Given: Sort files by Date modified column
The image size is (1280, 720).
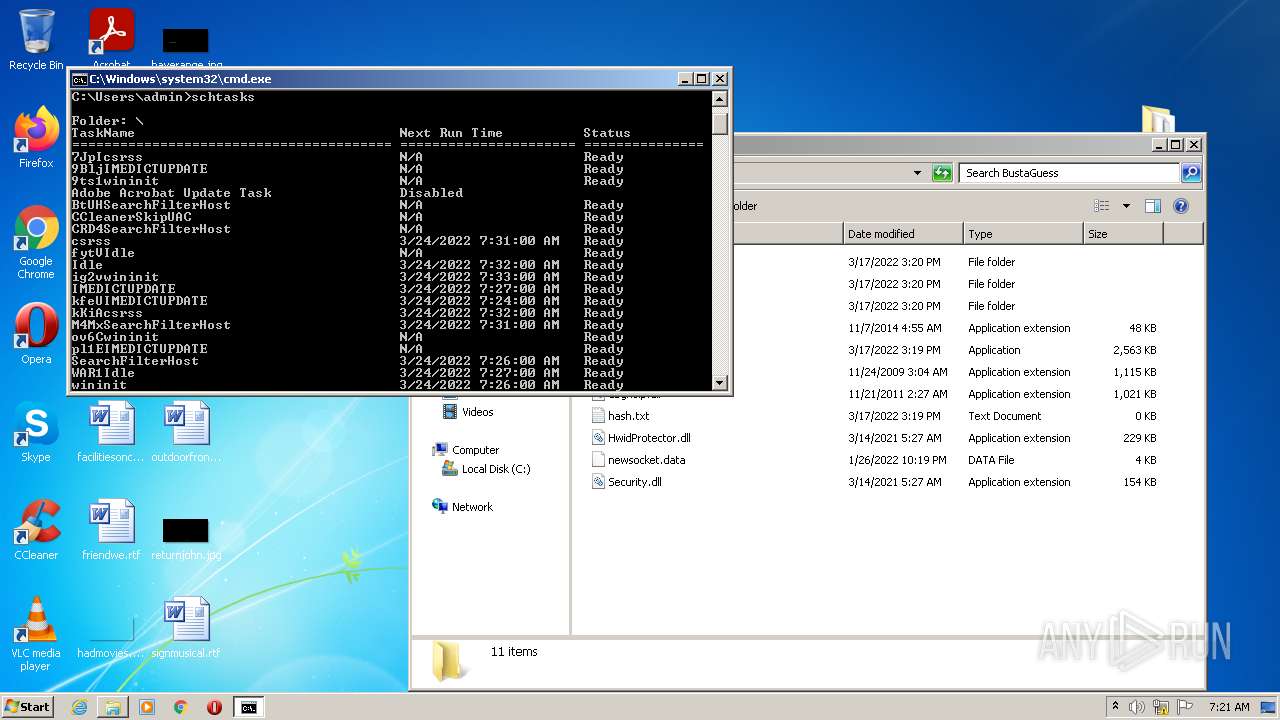Looking at the screenshot, I should [903, 234].
